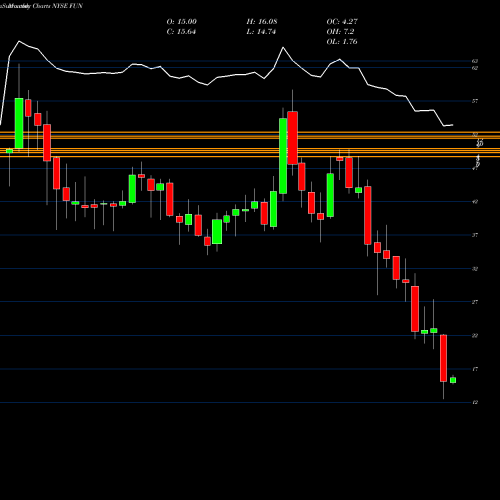Click the OH: 7.2 reading
Screen dimensions: 500x500
tap(340, 32)
